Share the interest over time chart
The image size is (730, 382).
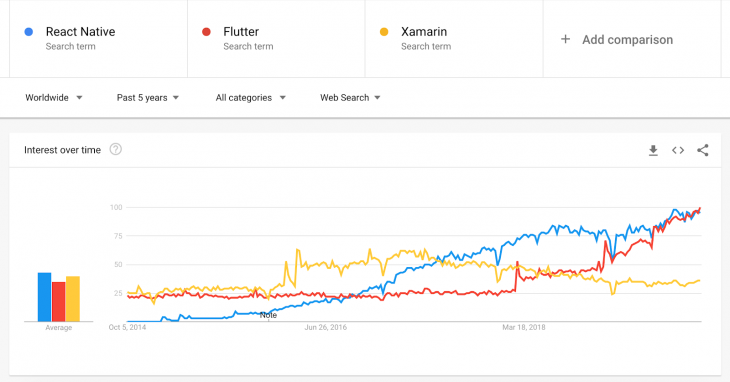703,150
